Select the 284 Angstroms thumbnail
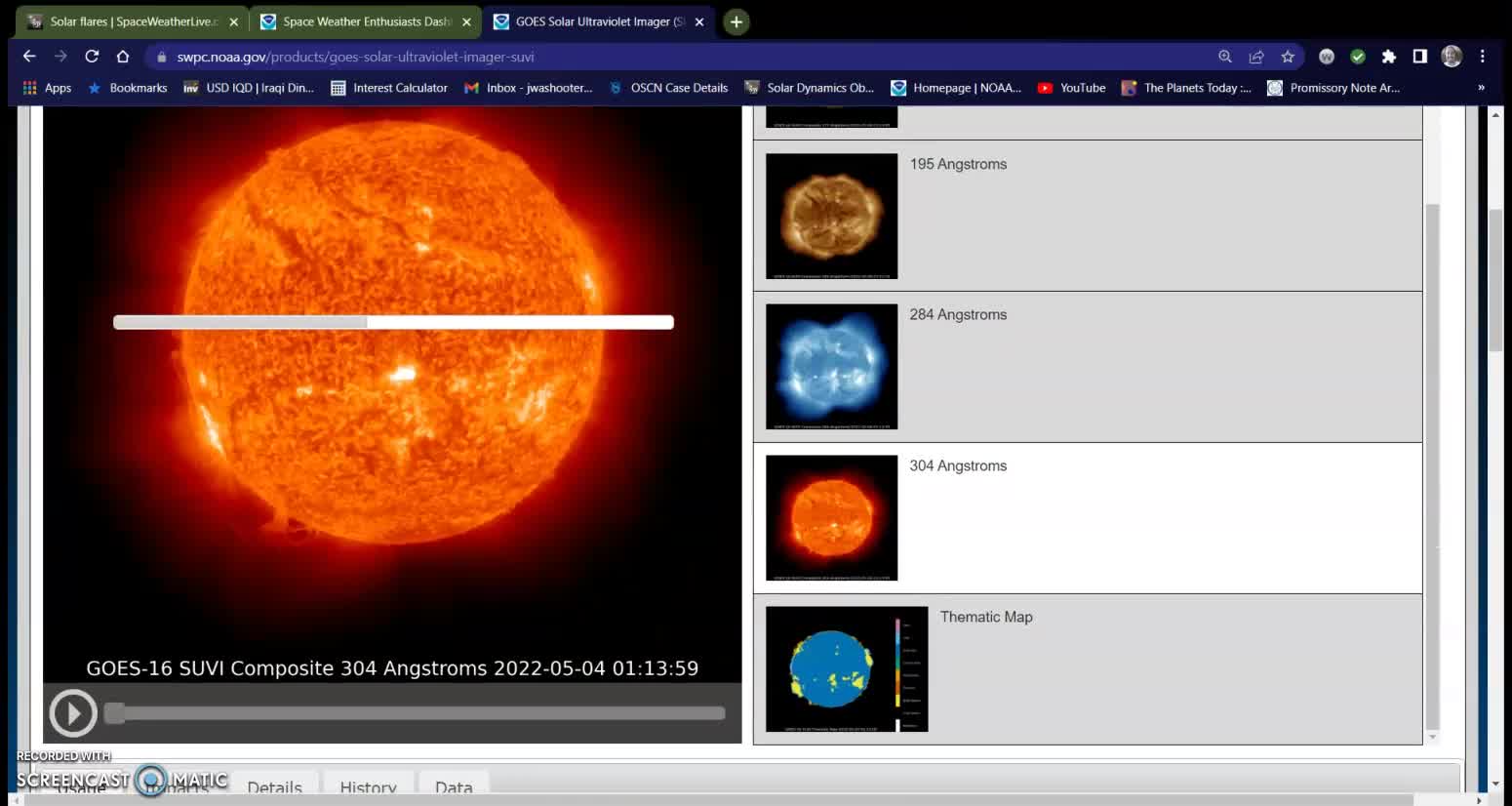The image size is (1512, 806). tap(832, 367)
